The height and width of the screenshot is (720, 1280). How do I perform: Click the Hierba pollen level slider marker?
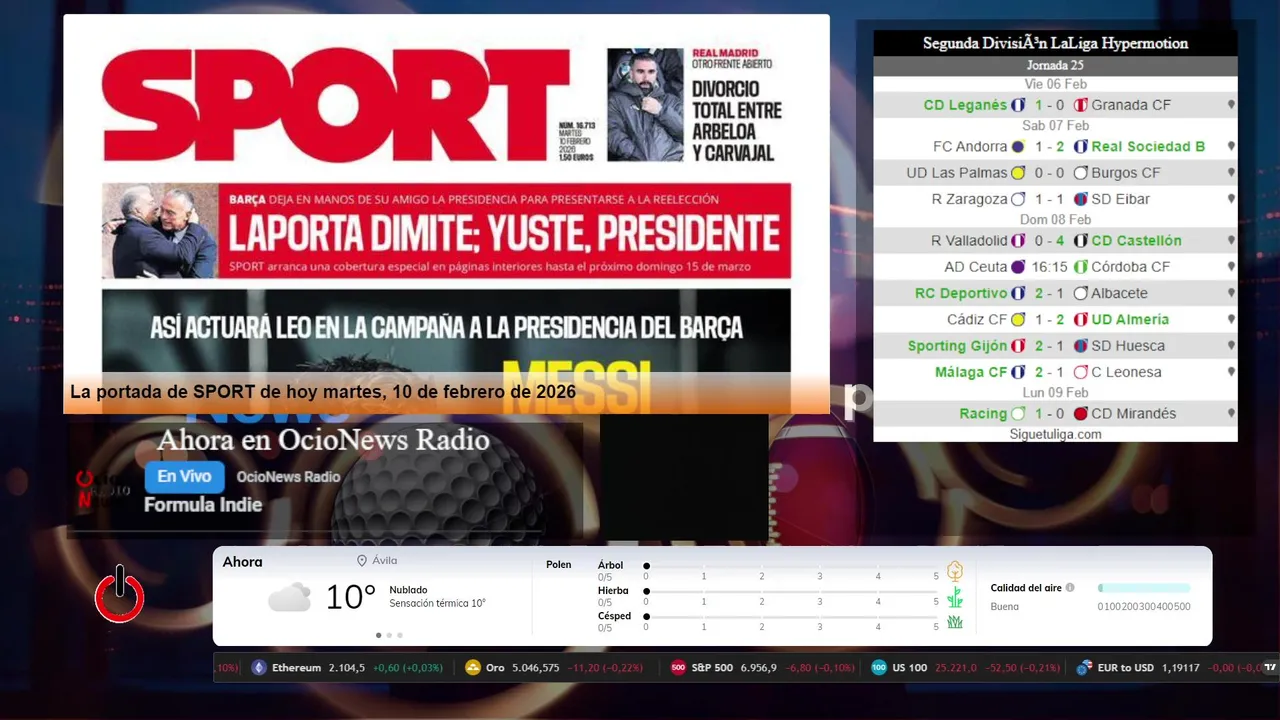point(646,591)
